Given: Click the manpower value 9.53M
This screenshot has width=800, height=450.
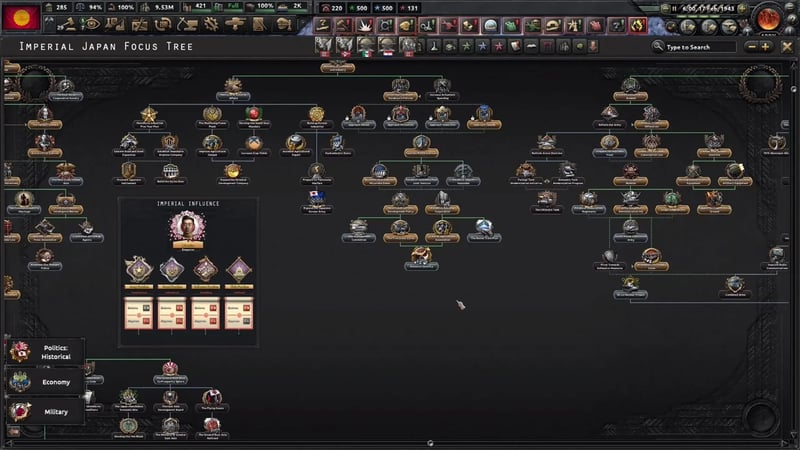Looking at the screenshot, I should pyautogui.click(x=164, y=7).
